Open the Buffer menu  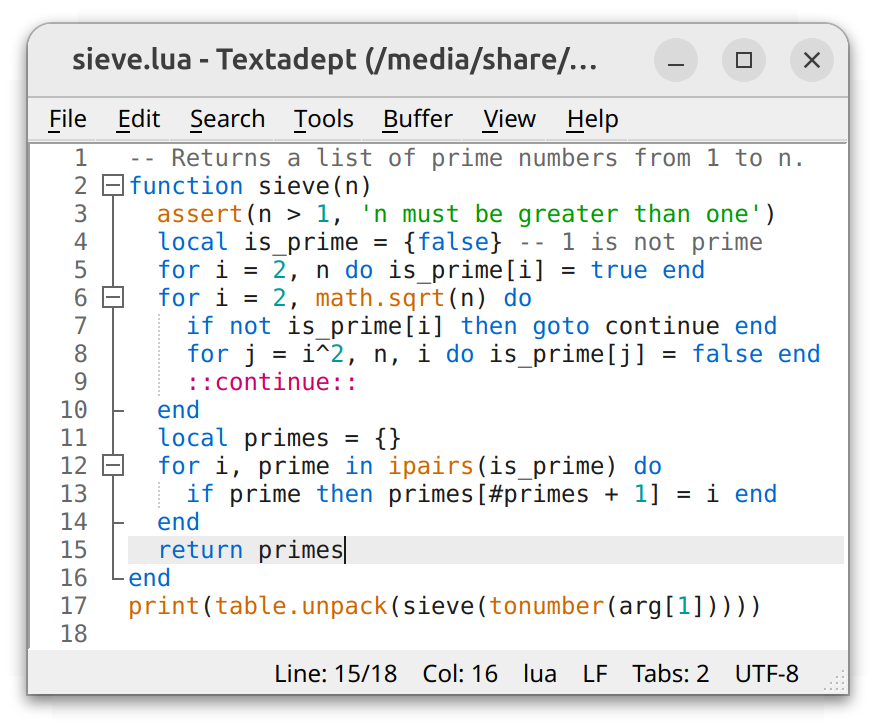point(418,119)
